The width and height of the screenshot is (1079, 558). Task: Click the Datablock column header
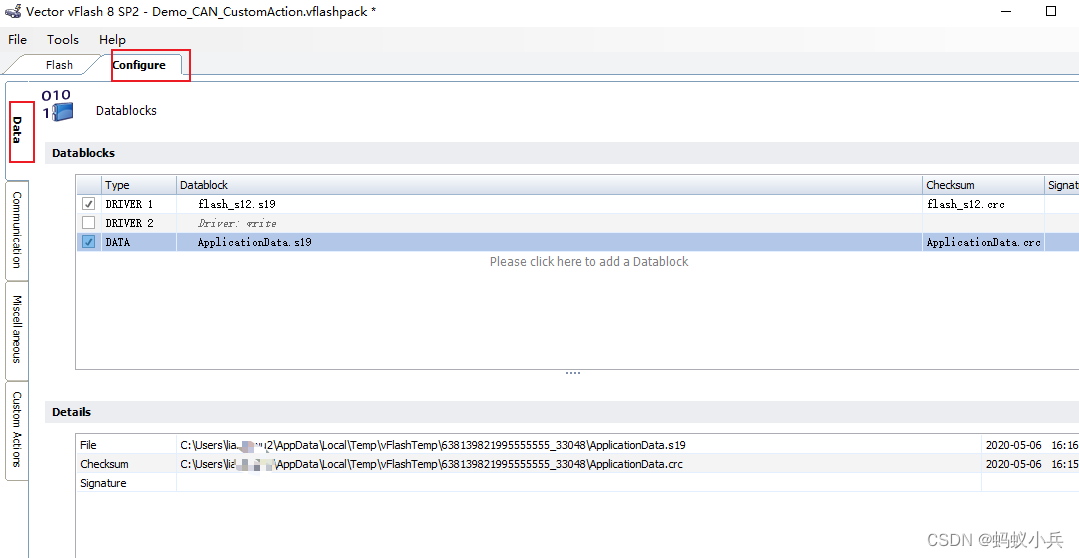[549, 185]
